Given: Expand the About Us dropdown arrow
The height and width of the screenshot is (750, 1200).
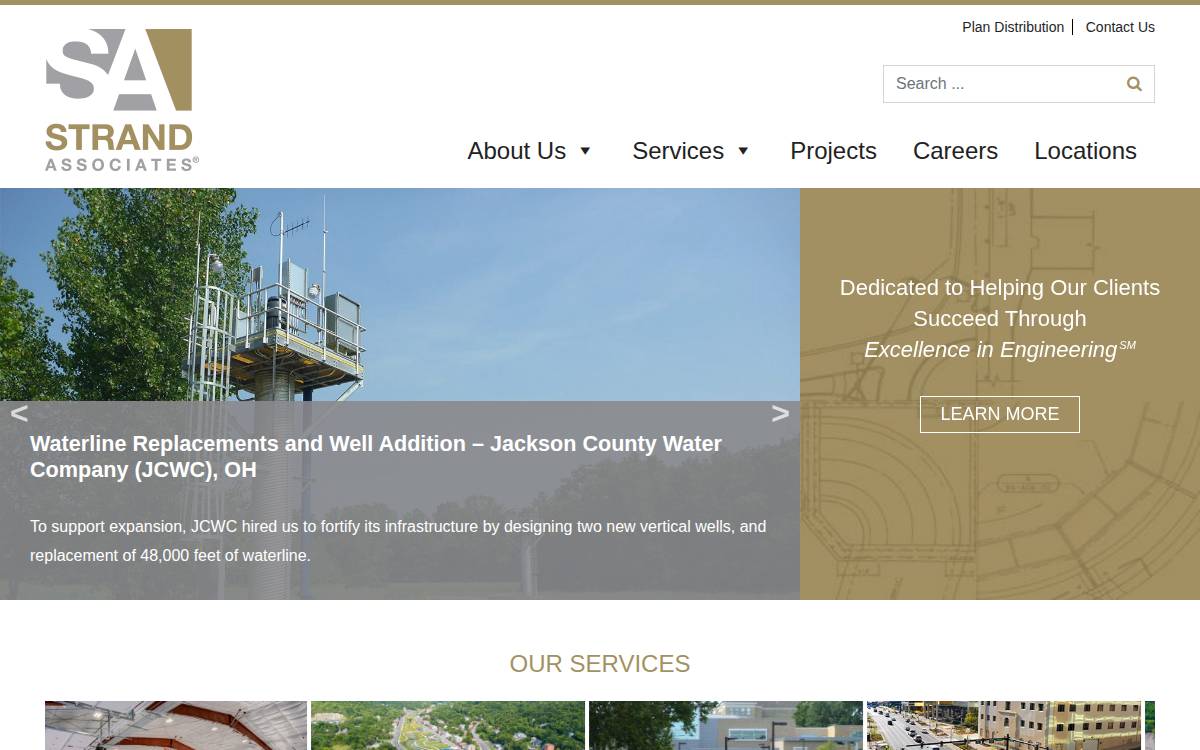Looking at the screenshot, I should (585, 151).
